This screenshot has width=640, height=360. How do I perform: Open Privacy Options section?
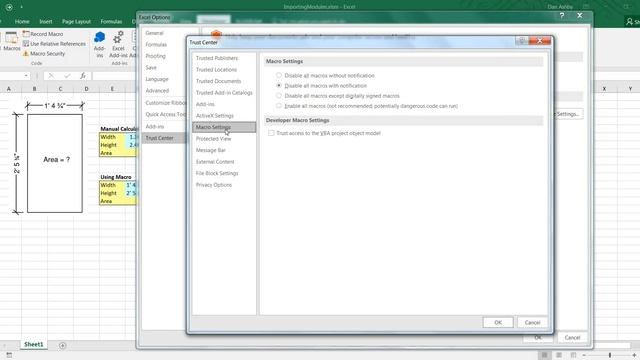tap(213, 185)
